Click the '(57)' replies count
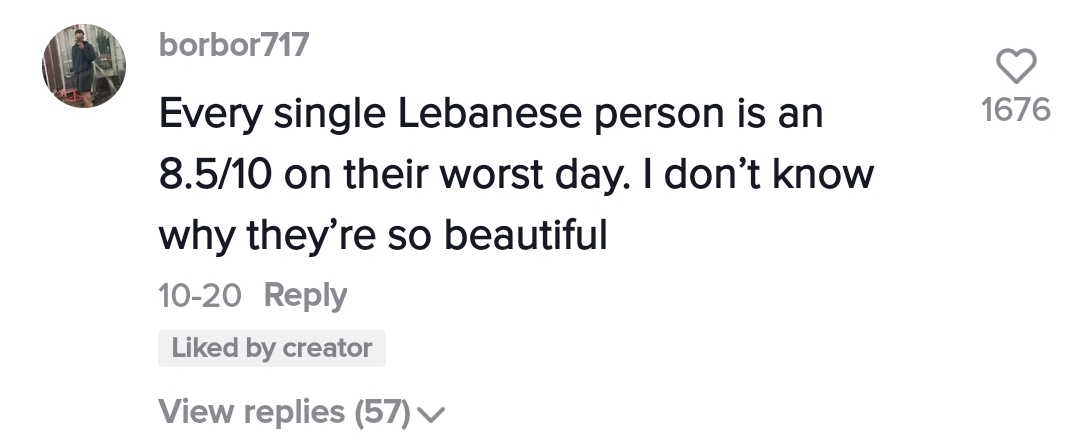This screenshot has width=1079, height=445. point(383,412)
